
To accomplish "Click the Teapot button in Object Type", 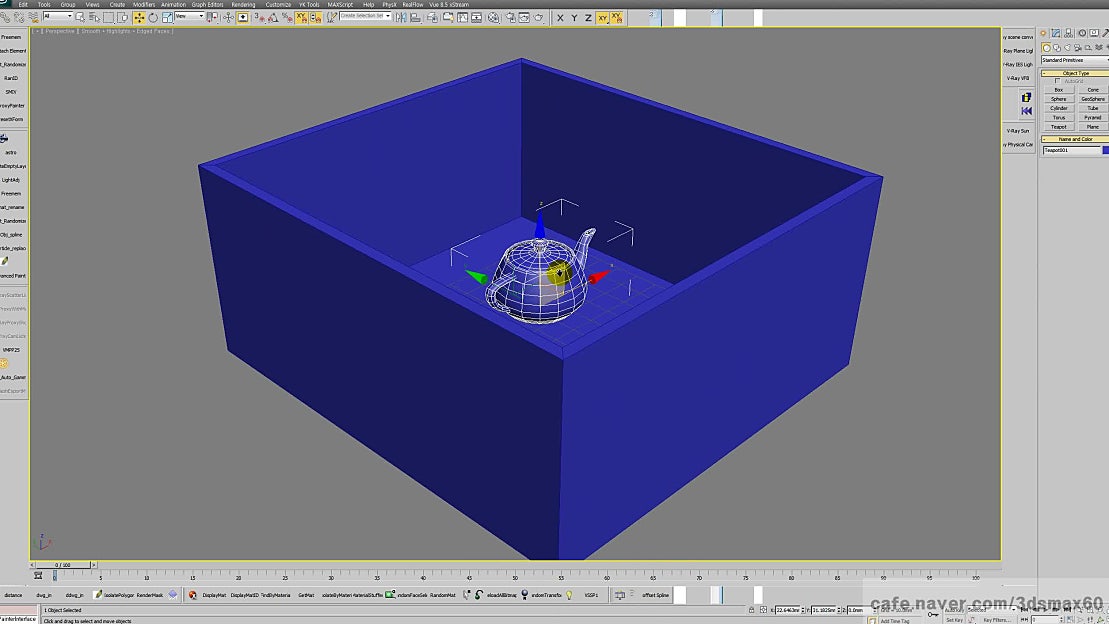I will (x=1059, y=126).
